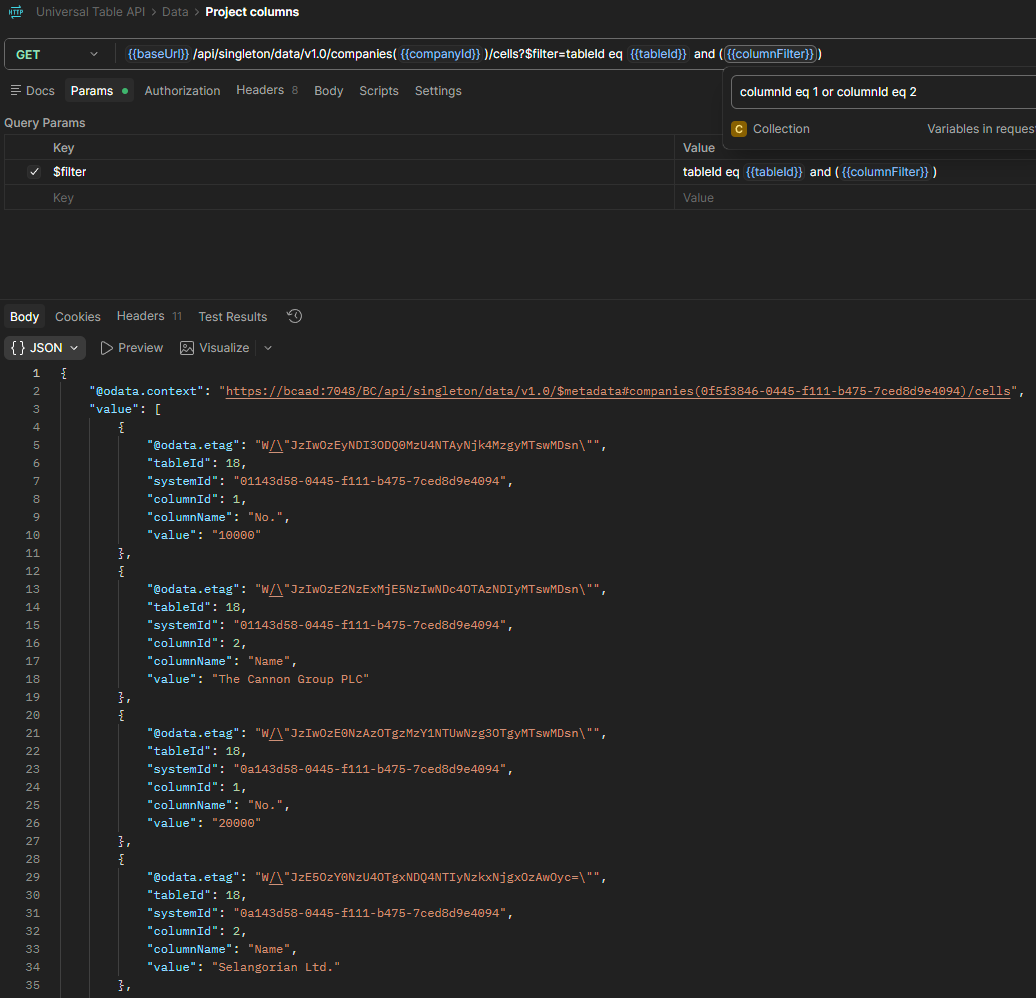Viewport: 1036px width, 998px height.
Task: Open the request Body tab
Action: pos(328,91)
